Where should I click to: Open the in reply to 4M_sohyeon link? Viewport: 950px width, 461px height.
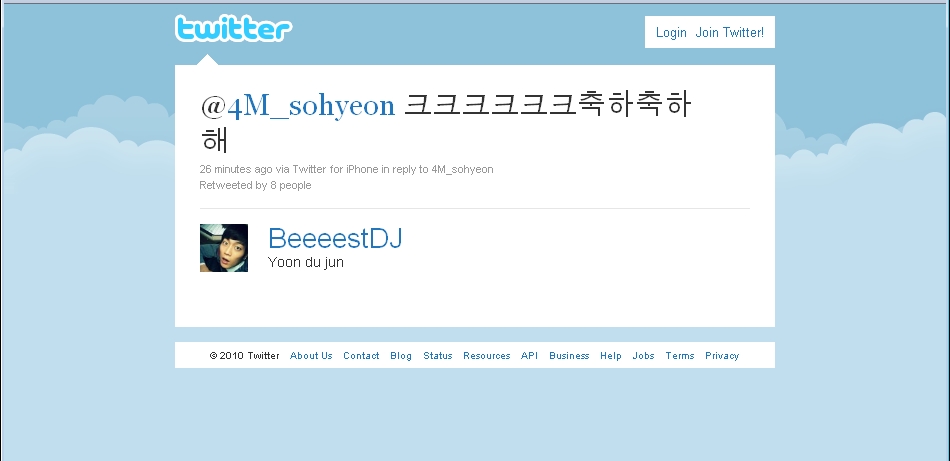coord(437,169)
